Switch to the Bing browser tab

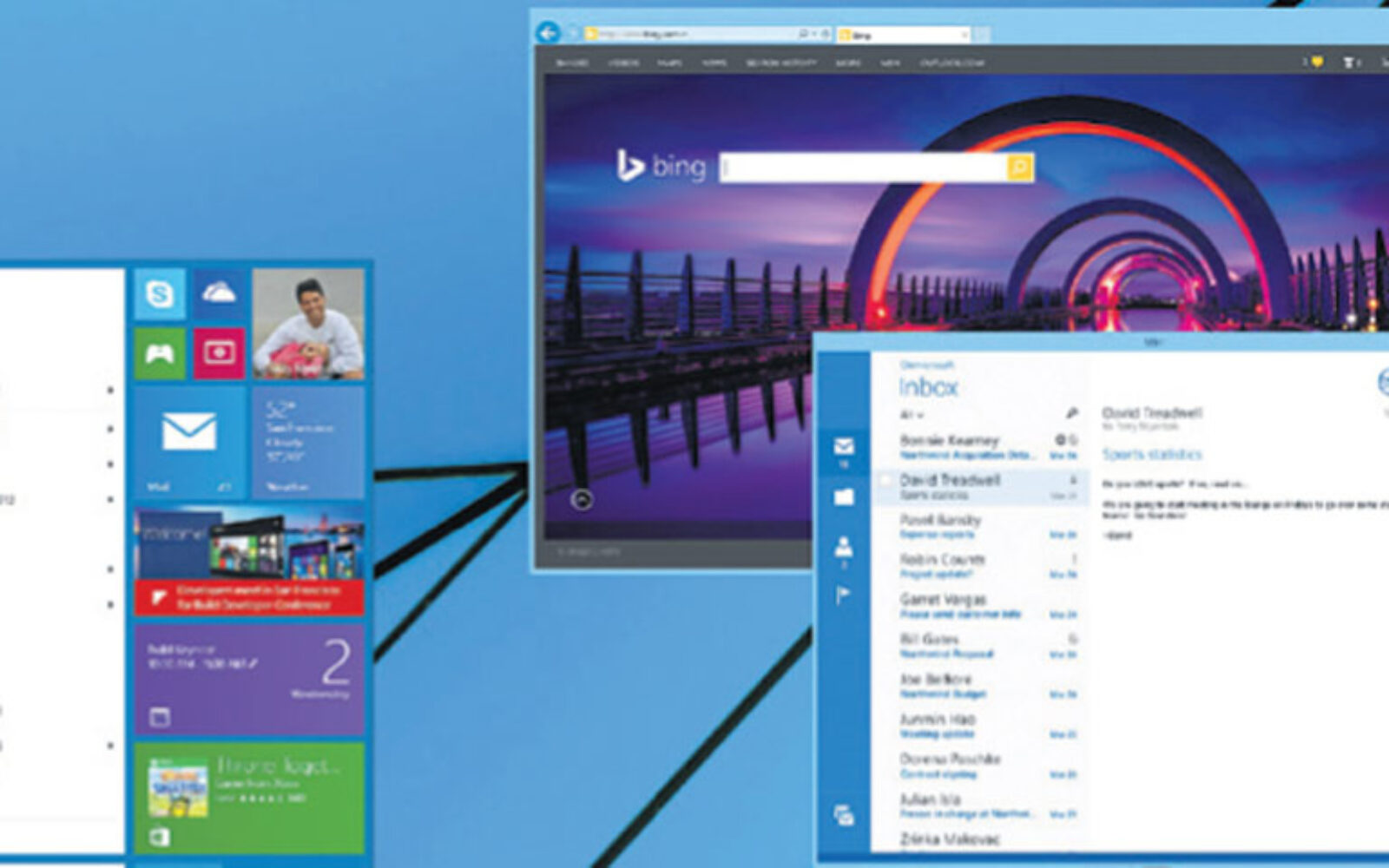coord(899,35)
